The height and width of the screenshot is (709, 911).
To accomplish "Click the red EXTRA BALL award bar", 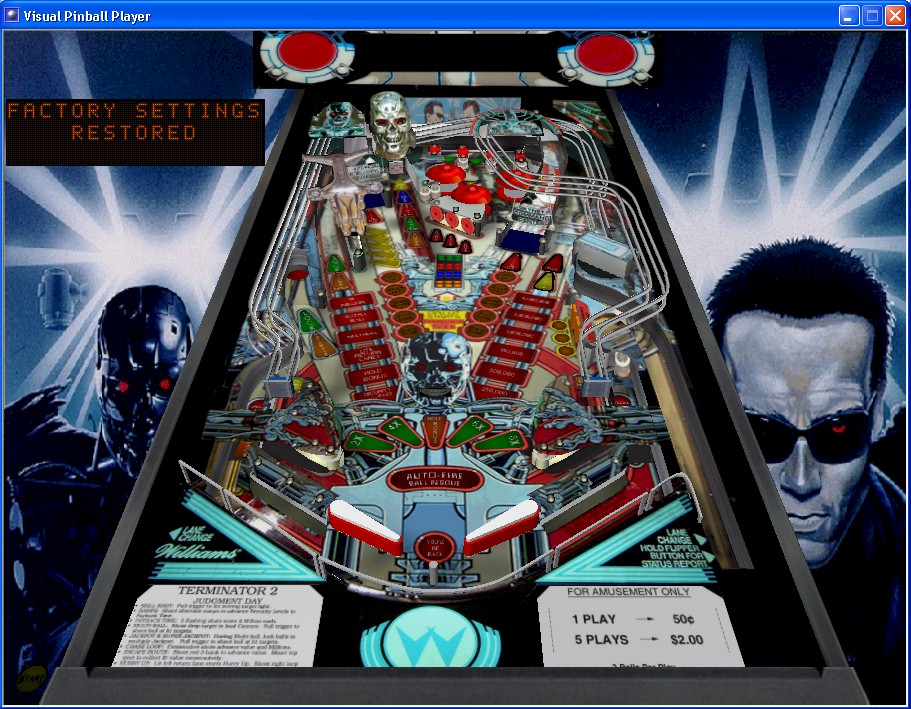I will (356, 318).
